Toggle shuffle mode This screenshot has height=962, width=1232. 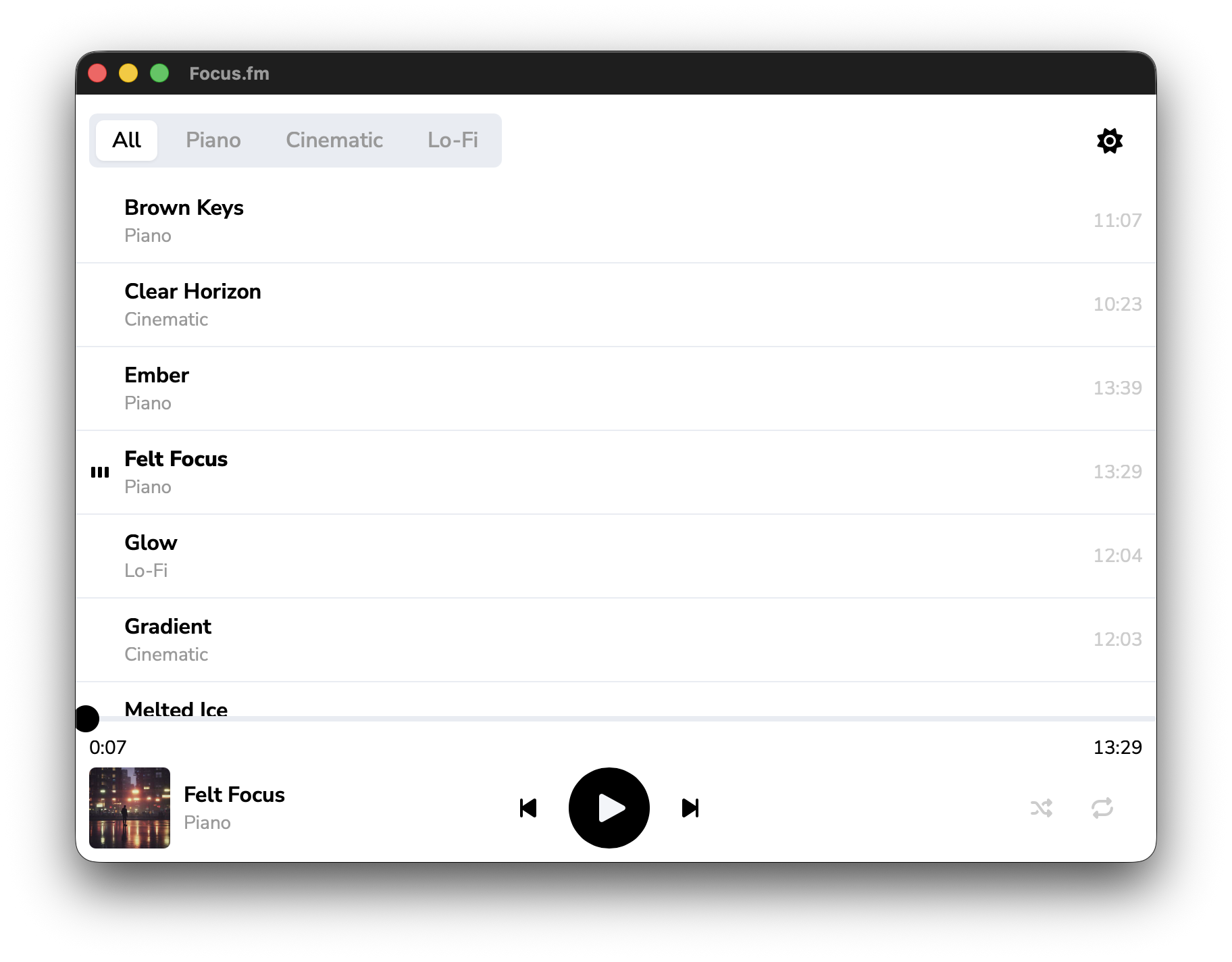coord(1041,808)
